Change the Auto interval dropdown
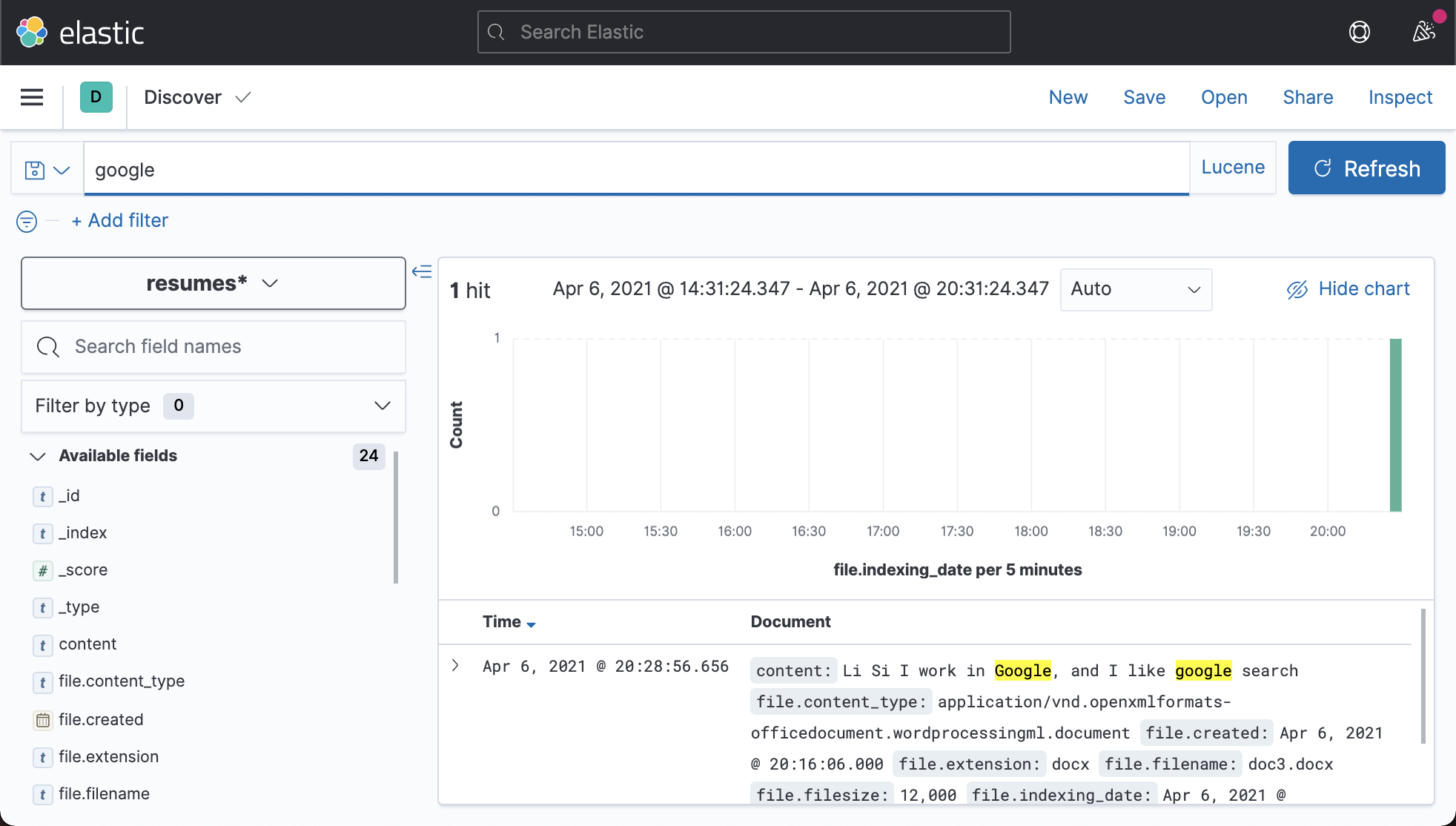1456x826 pixels. click(x=1135, y=289)
